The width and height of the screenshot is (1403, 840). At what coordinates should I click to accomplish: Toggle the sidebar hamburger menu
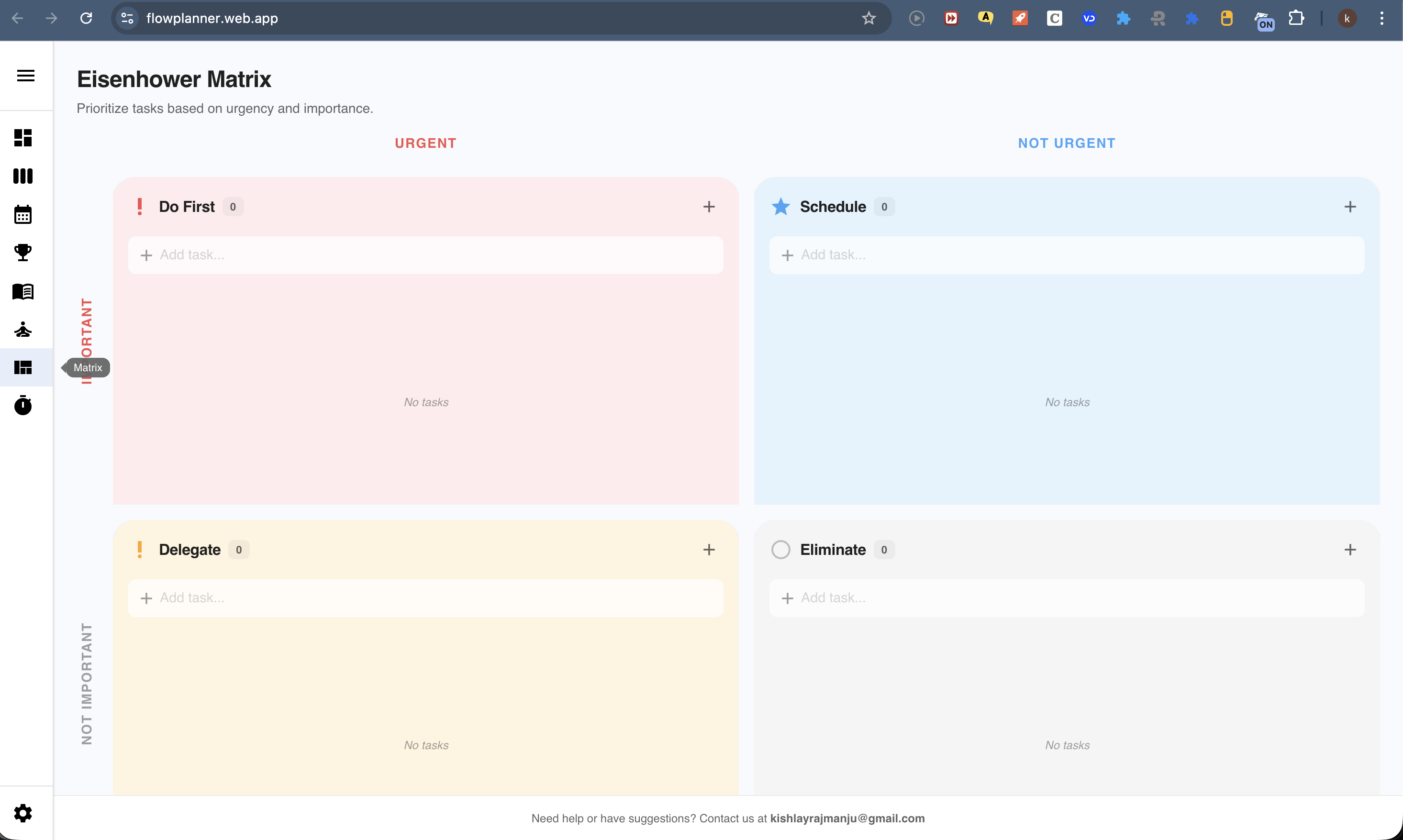pos(25,75)
